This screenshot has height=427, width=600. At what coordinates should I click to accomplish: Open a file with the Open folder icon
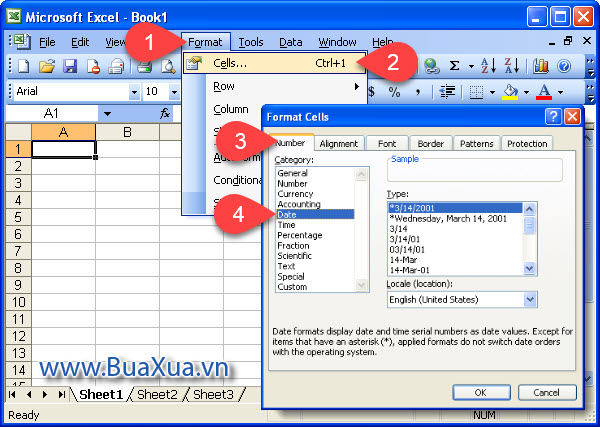[47, 66]
